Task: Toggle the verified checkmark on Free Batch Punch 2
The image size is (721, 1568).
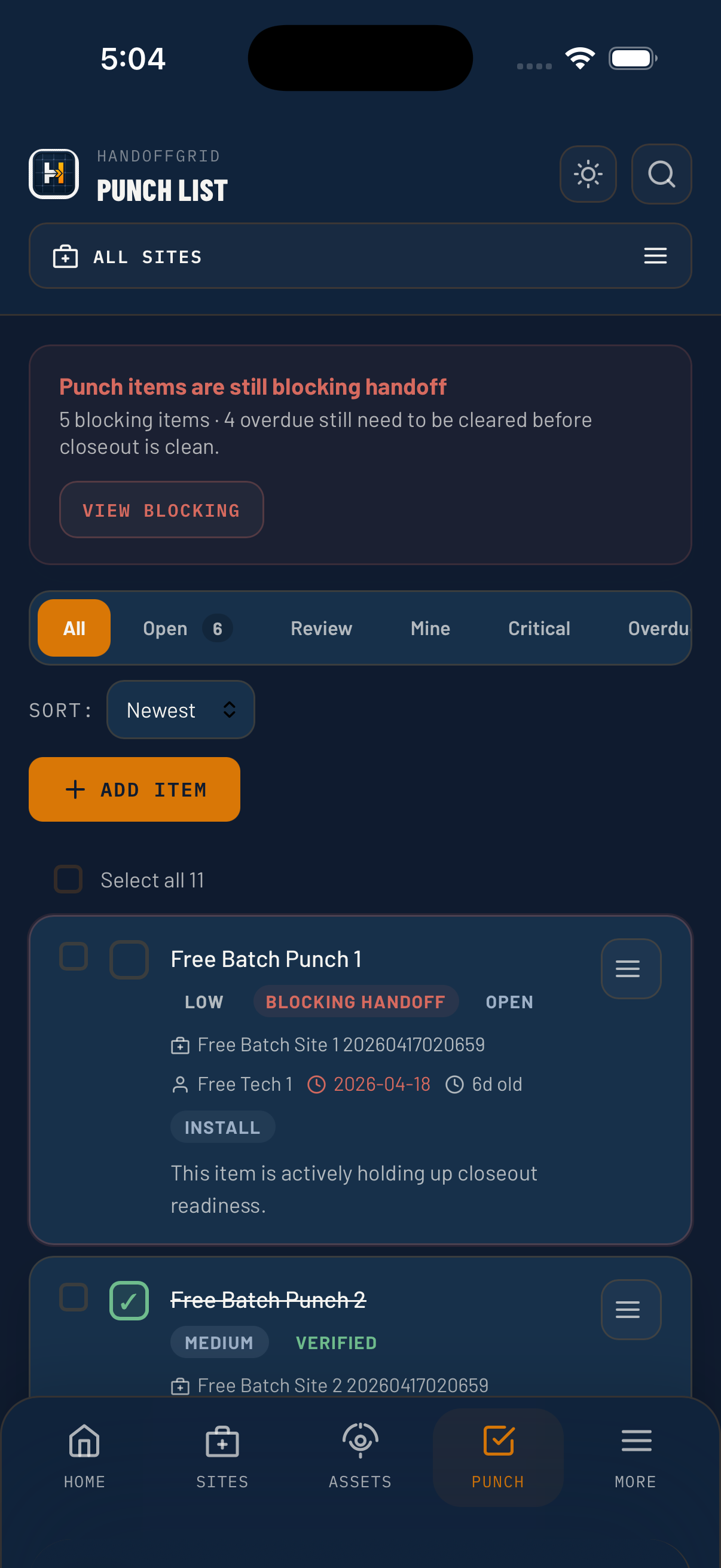Action: (x=129, y=1300)
